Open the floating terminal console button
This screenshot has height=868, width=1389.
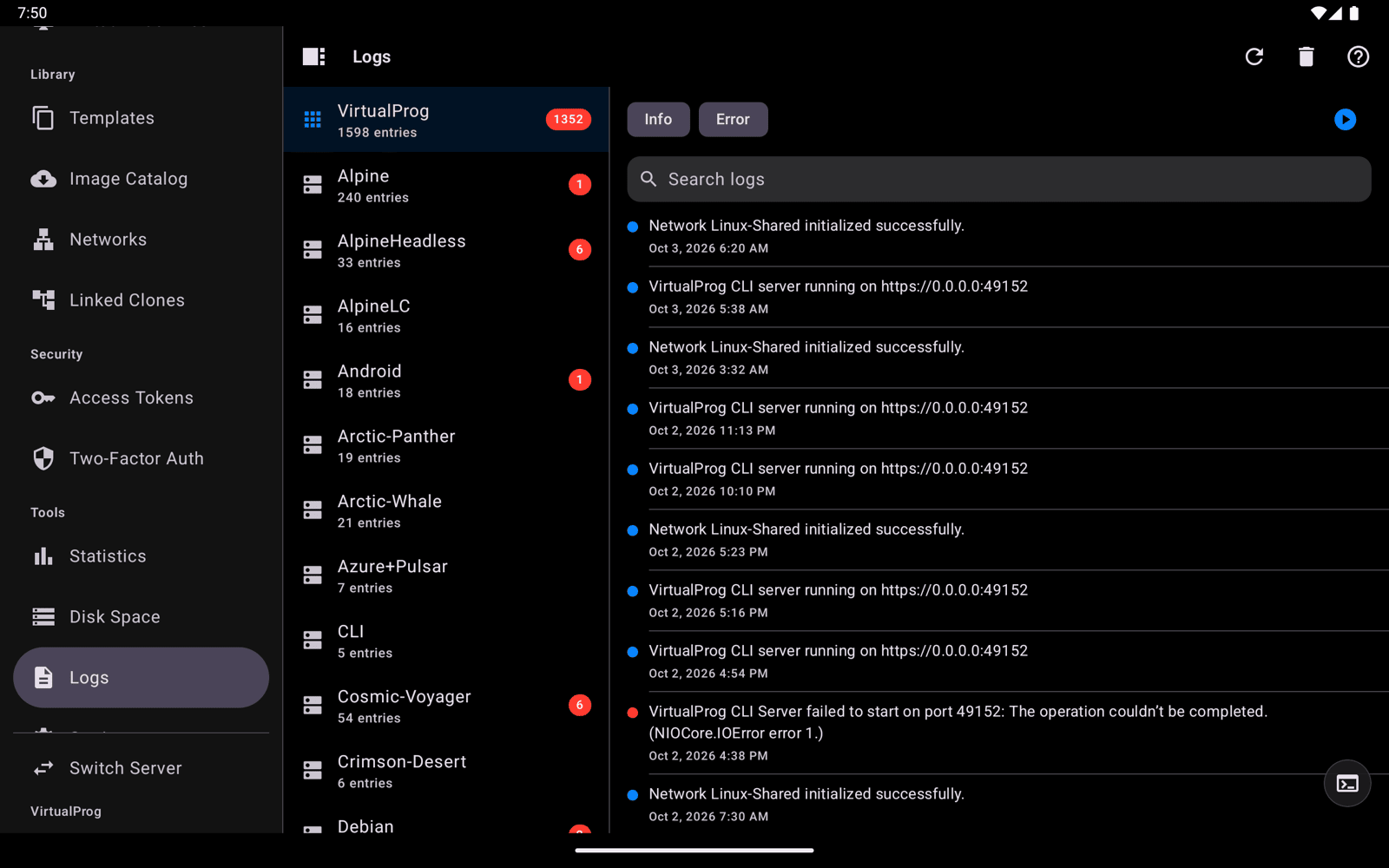pos(1347,783)
